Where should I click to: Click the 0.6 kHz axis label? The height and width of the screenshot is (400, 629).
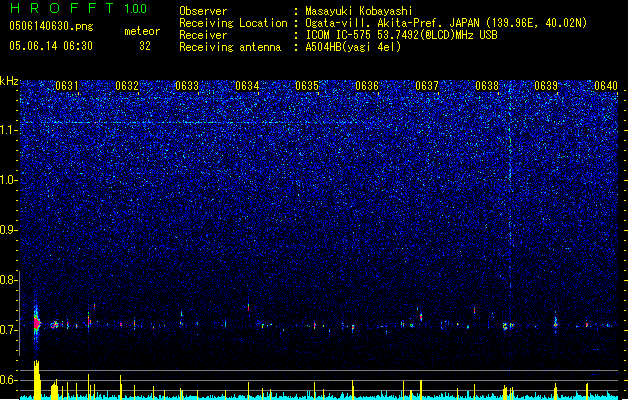tap(8, 380)
